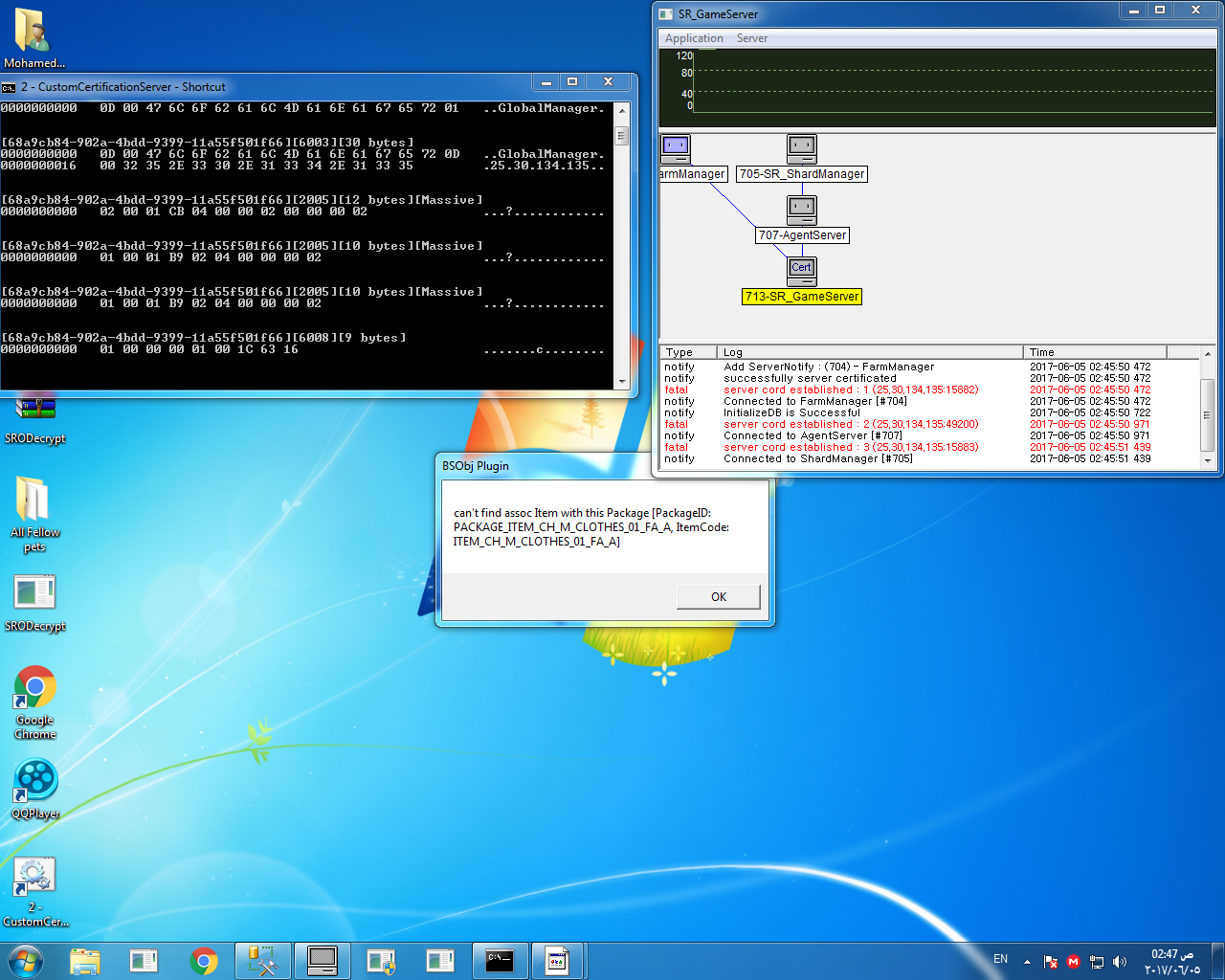Screen dimensions: 1225x980
Task: Select the computer icon above 705-SR_ShardManager
Action: click(801, 149)
